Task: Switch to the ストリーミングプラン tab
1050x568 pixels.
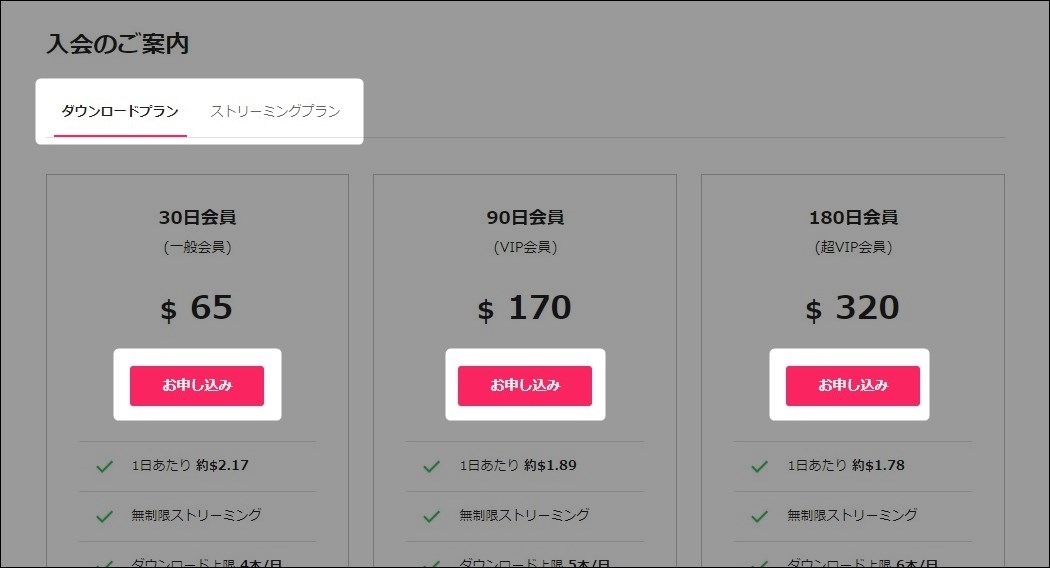Action: (x=275, y=111)
